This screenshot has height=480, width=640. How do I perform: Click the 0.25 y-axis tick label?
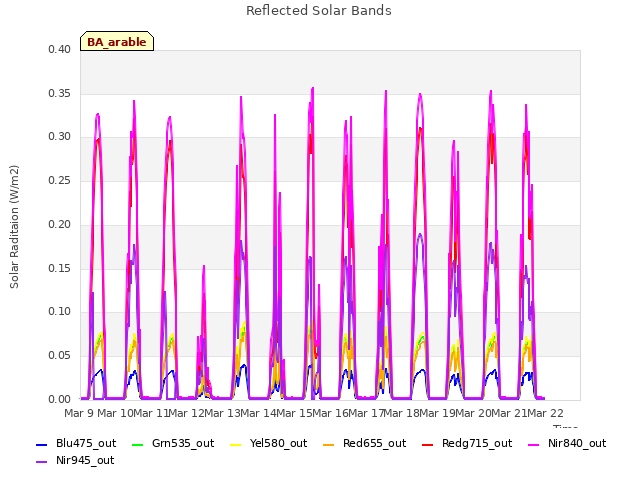click(x=60, y=180)
